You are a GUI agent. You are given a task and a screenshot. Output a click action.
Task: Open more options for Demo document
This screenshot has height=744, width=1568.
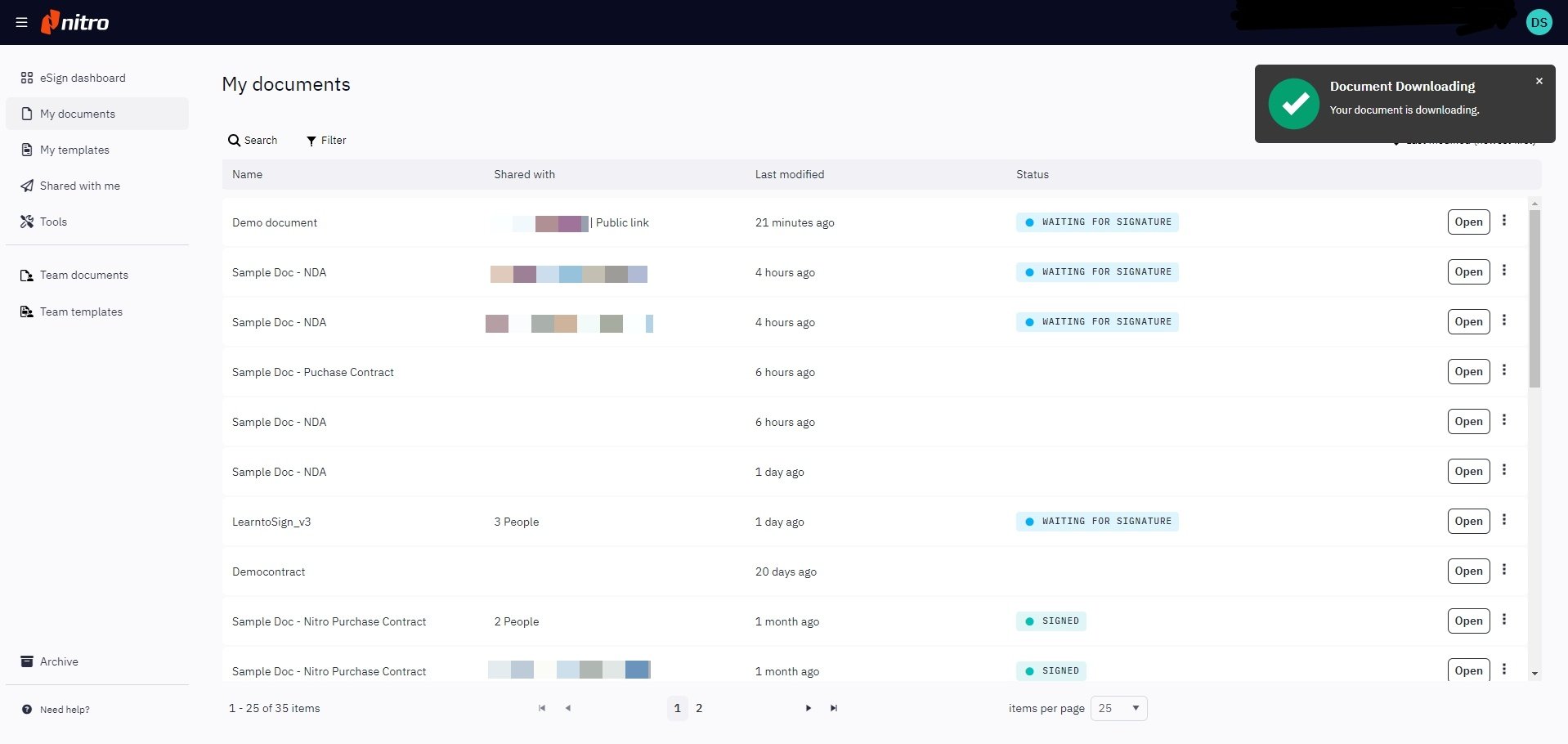pyautogui.click(x=1503, y=221)
